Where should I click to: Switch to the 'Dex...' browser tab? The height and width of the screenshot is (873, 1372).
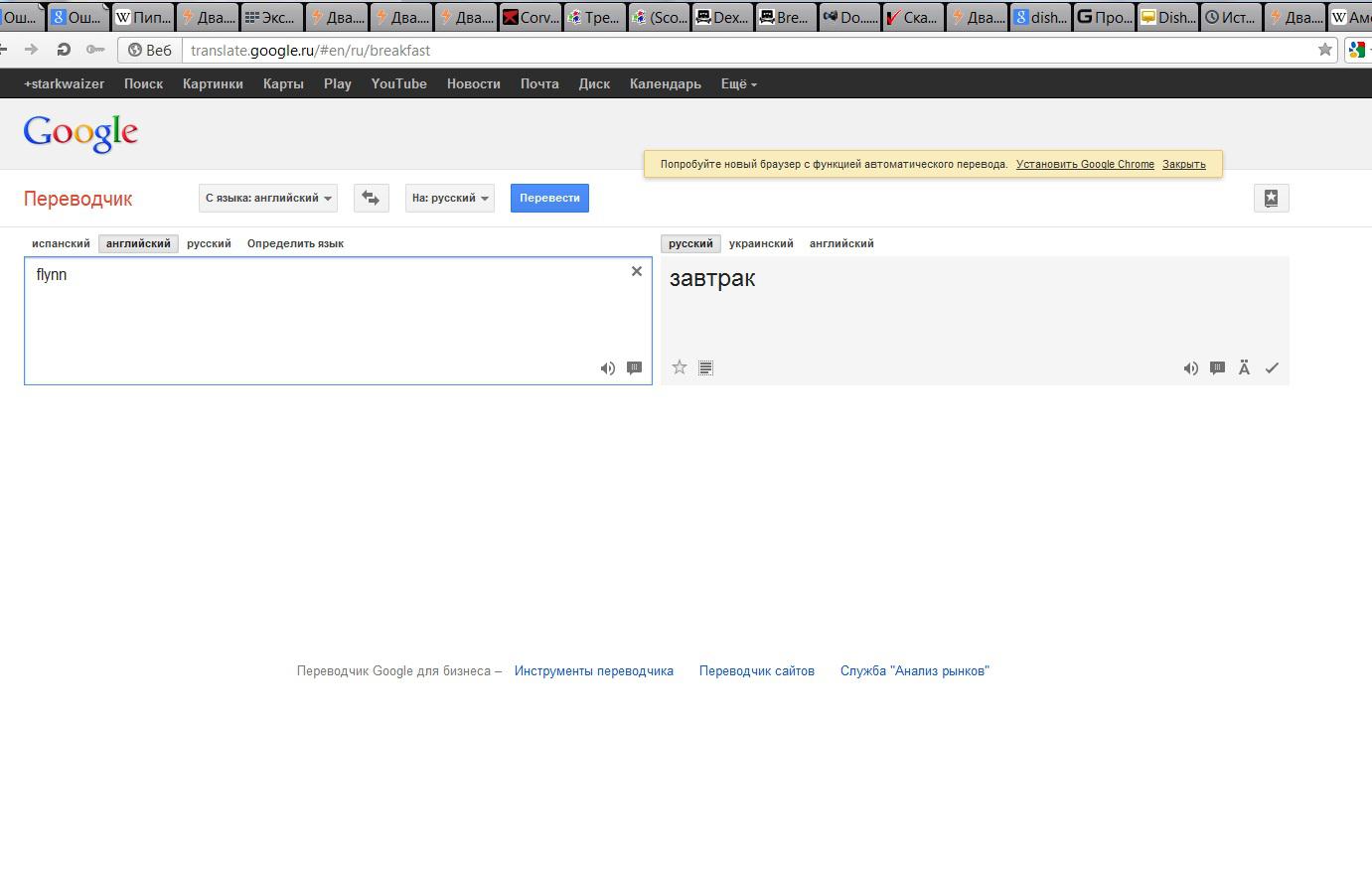tap(723, 17)
